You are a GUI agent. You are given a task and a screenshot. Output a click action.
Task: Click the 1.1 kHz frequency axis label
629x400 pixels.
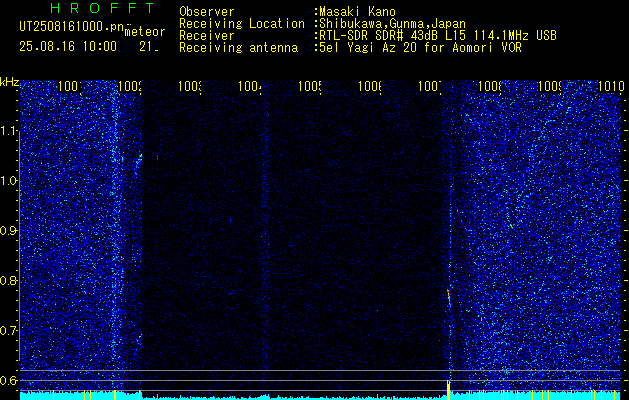pos(9,131)
